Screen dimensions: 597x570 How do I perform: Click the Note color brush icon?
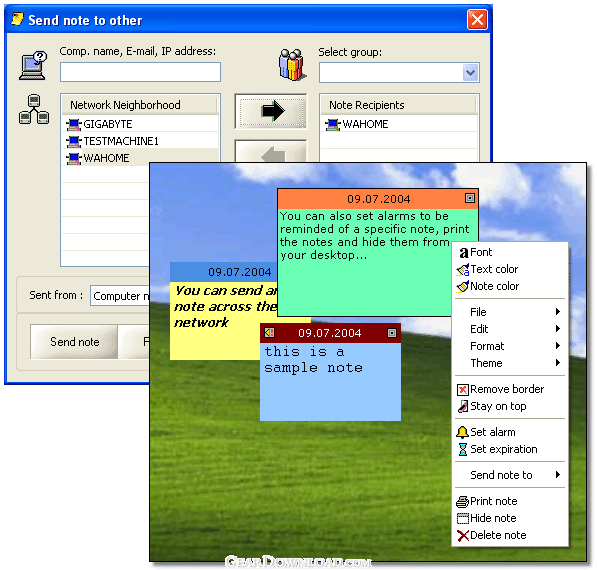click(x=463, y=286)
